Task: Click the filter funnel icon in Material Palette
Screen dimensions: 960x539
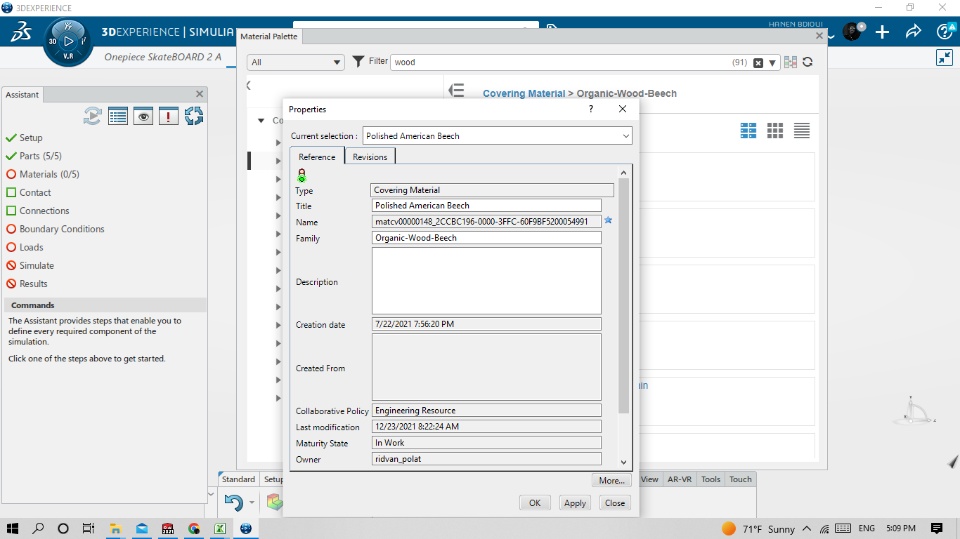Action: pos(358,61)
